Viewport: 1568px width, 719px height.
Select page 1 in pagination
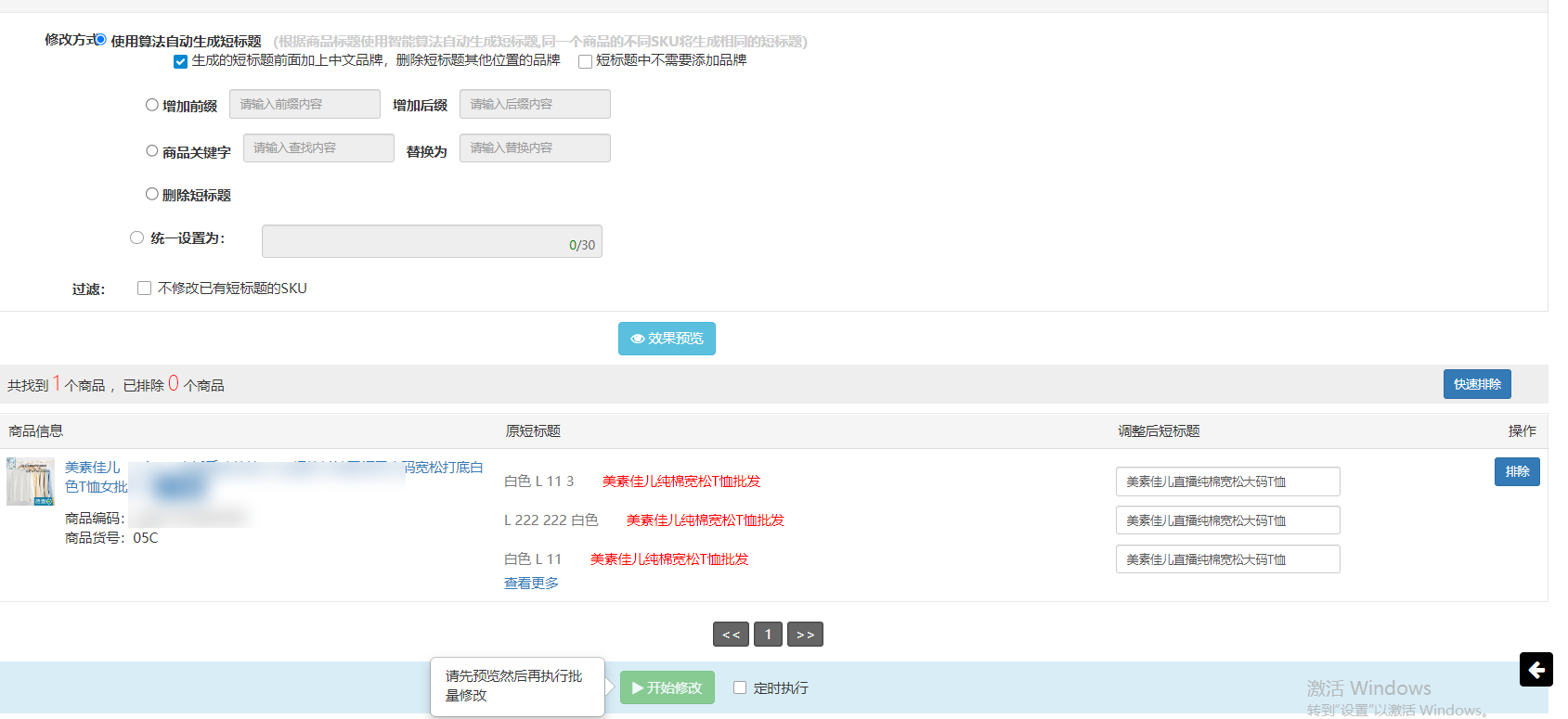[768, 635]
